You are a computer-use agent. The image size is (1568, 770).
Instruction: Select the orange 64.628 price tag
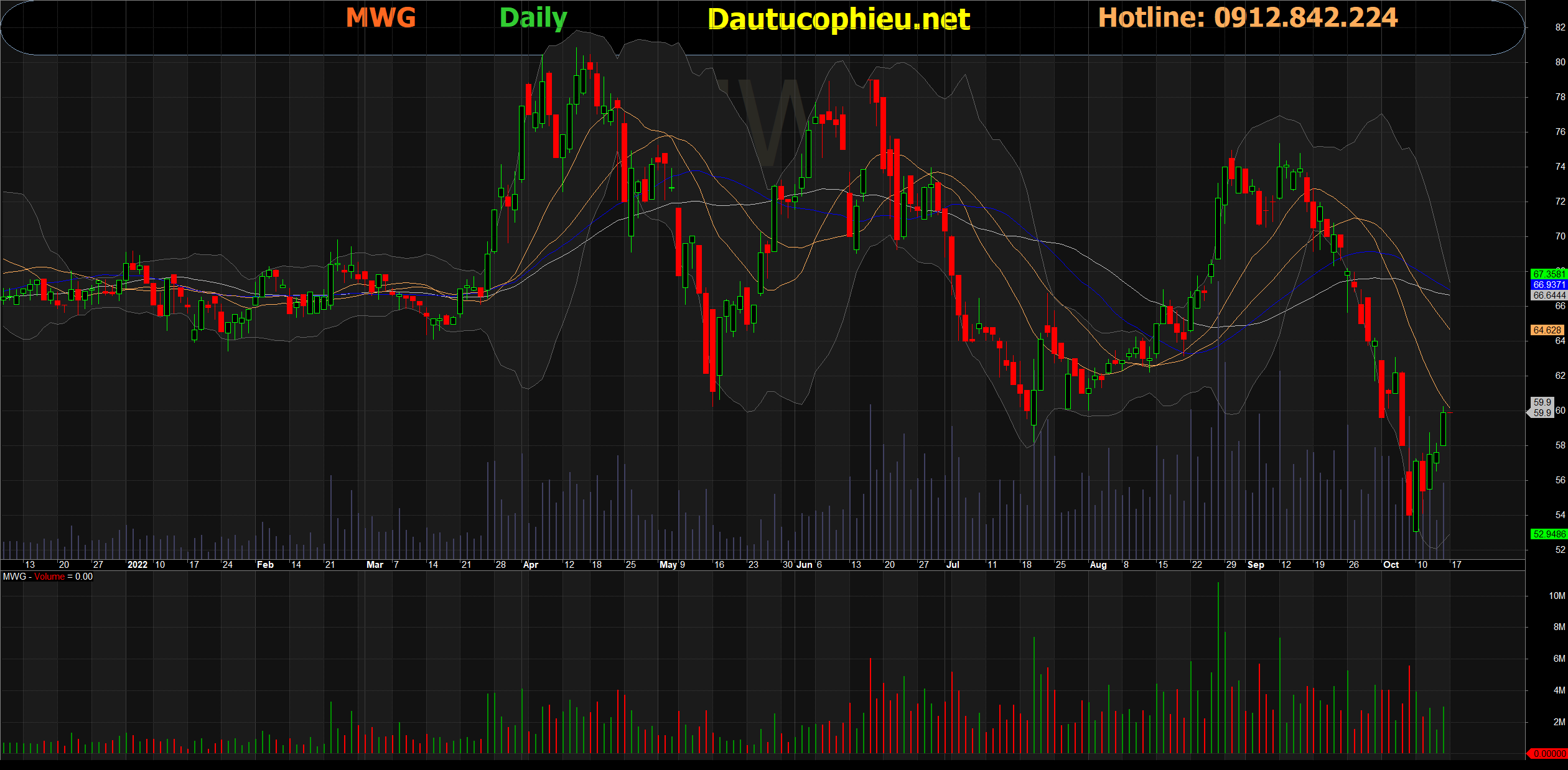(x=1547, y=330)
